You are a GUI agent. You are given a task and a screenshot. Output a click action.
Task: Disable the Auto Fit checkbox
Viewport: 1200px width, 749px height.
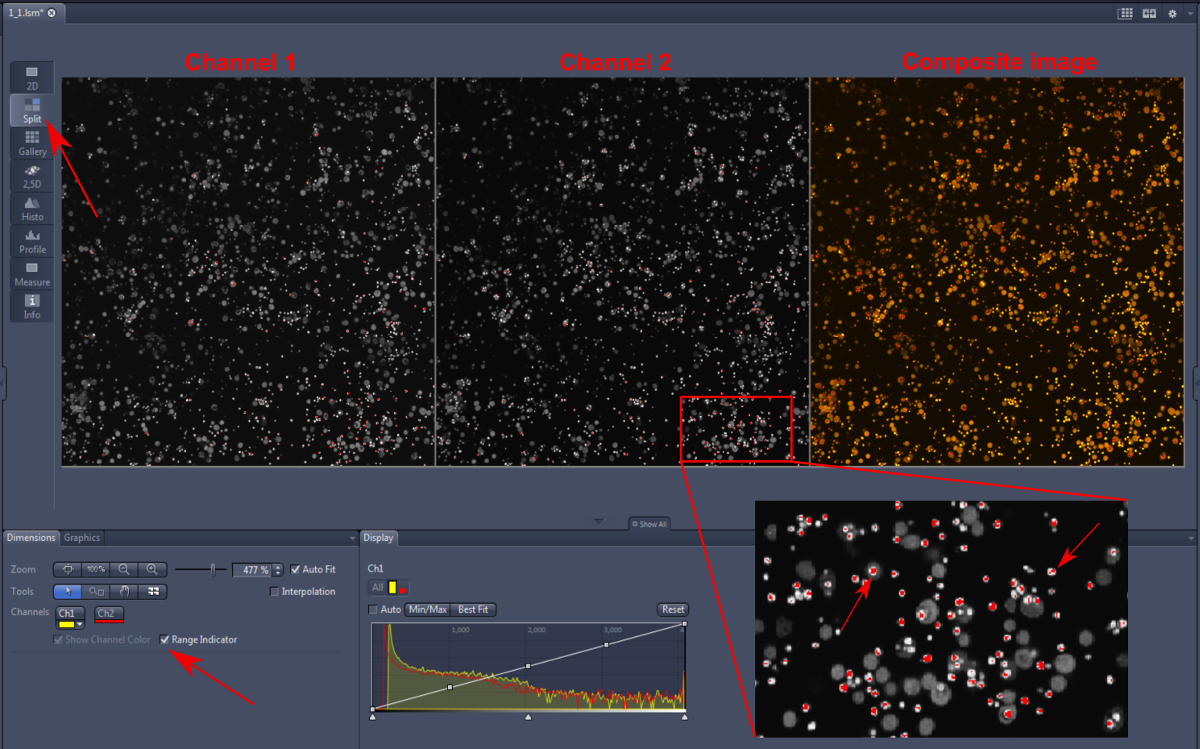295,570
